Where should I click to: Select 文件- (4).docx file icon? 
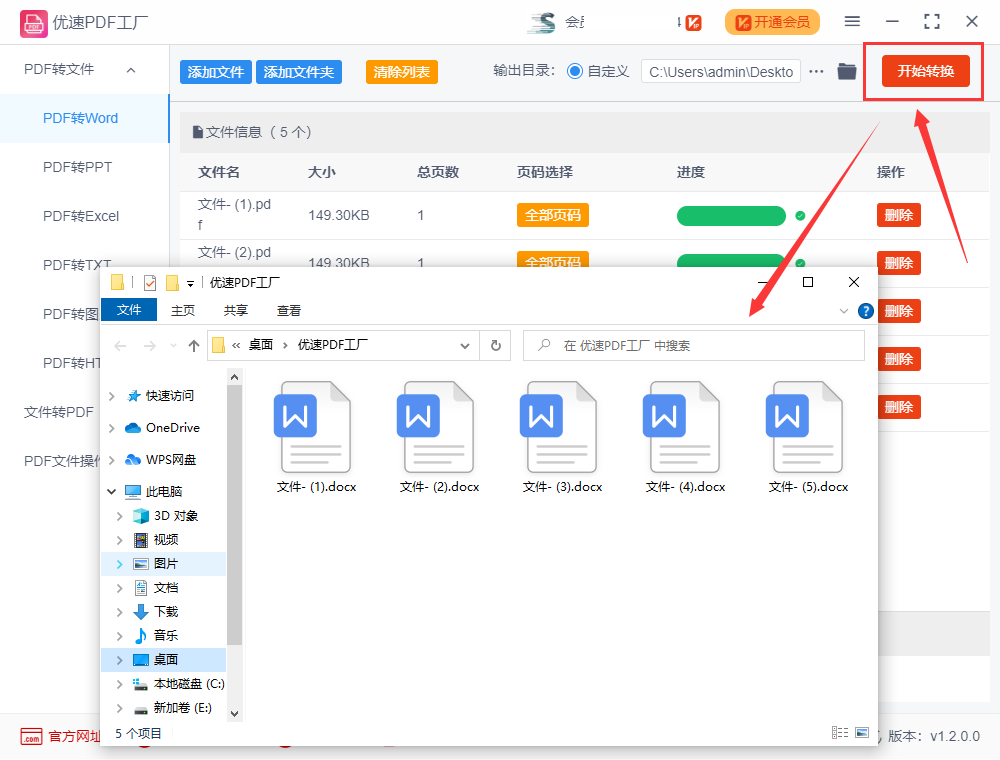coord(682,427)
